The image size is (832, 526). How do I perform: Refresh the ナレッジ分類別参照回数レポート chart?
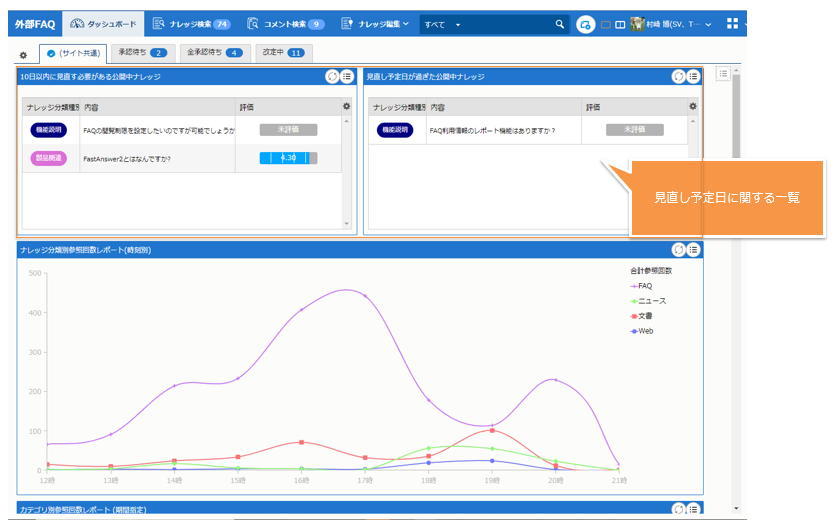pyautogui.click(x=678, y=249)
